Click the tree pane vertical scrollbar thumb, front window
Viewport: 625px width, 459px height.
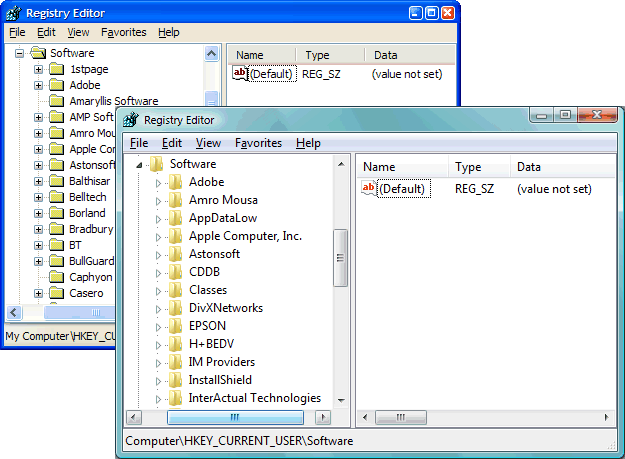(340, 258)
